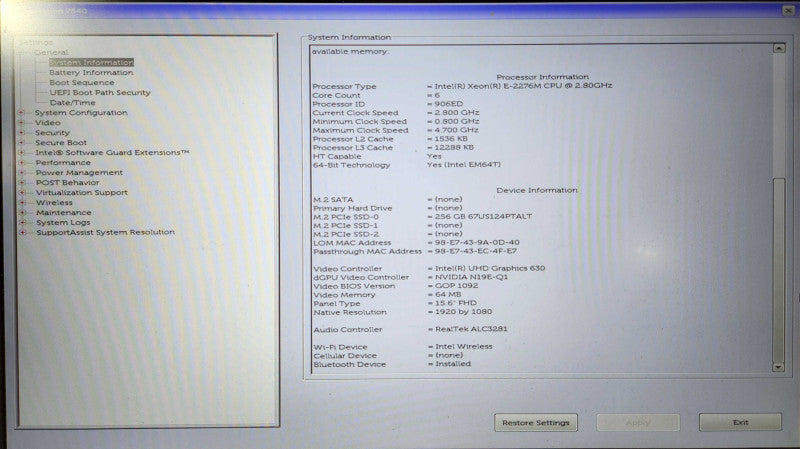Select the Video category label
This screenshot has width=800, height=449.
point(47,122)
